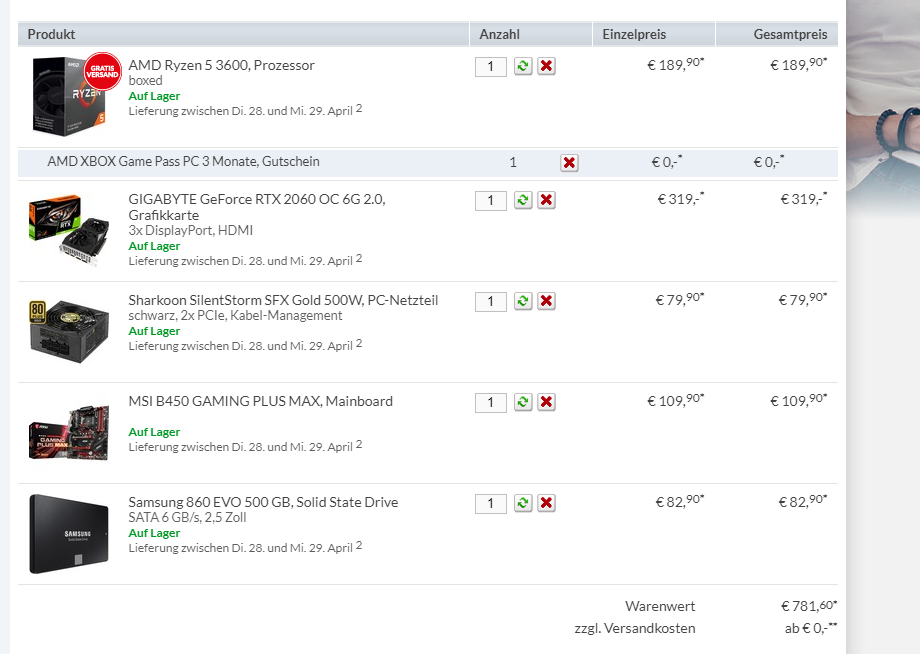This screenshot has height=654, width=920.
Task: Click Samsung SSD total price € 82,90
Action: pos(803,501)
